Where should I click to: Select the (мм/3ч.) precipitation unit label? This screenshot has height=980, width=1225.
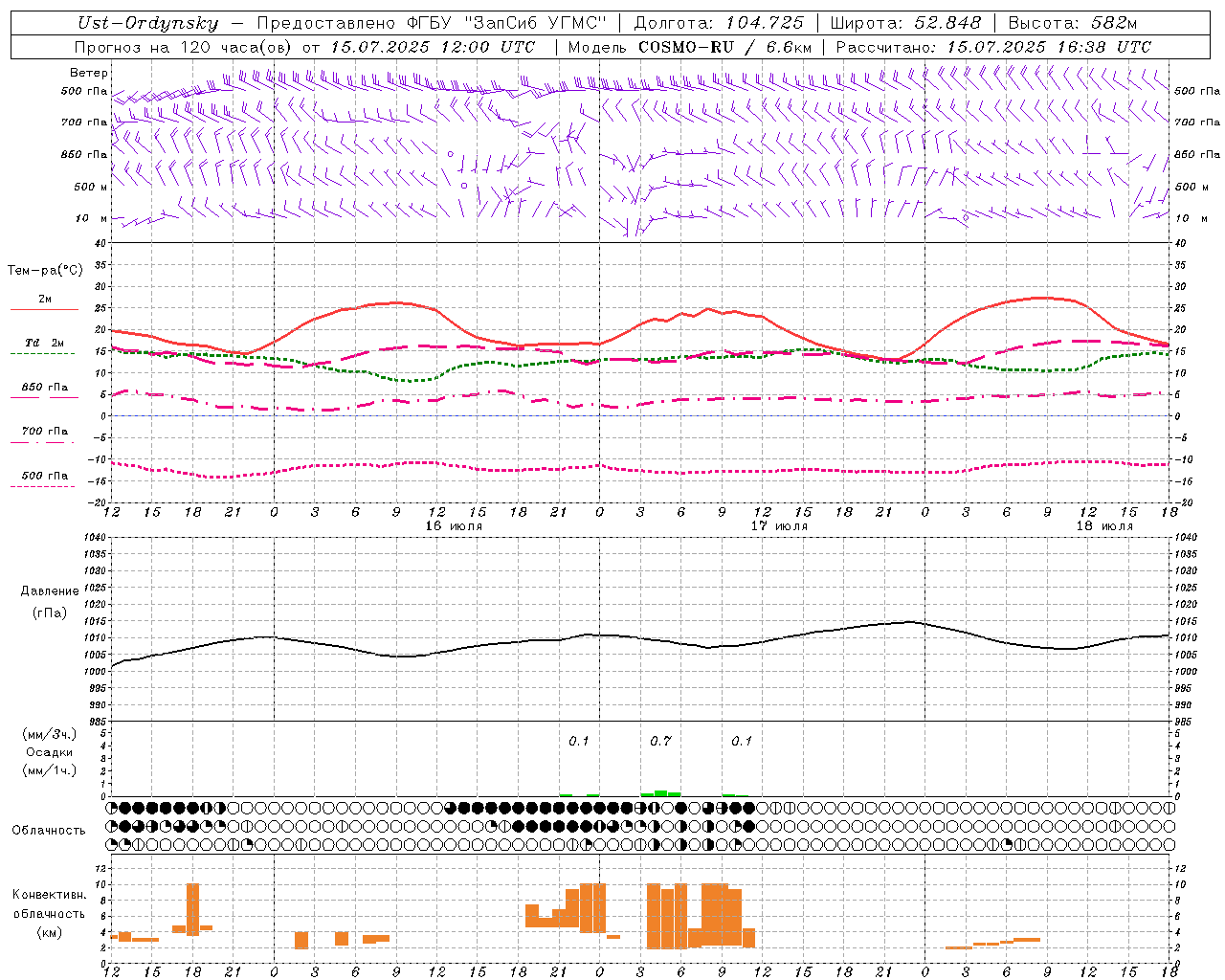[x=50, y=734]
